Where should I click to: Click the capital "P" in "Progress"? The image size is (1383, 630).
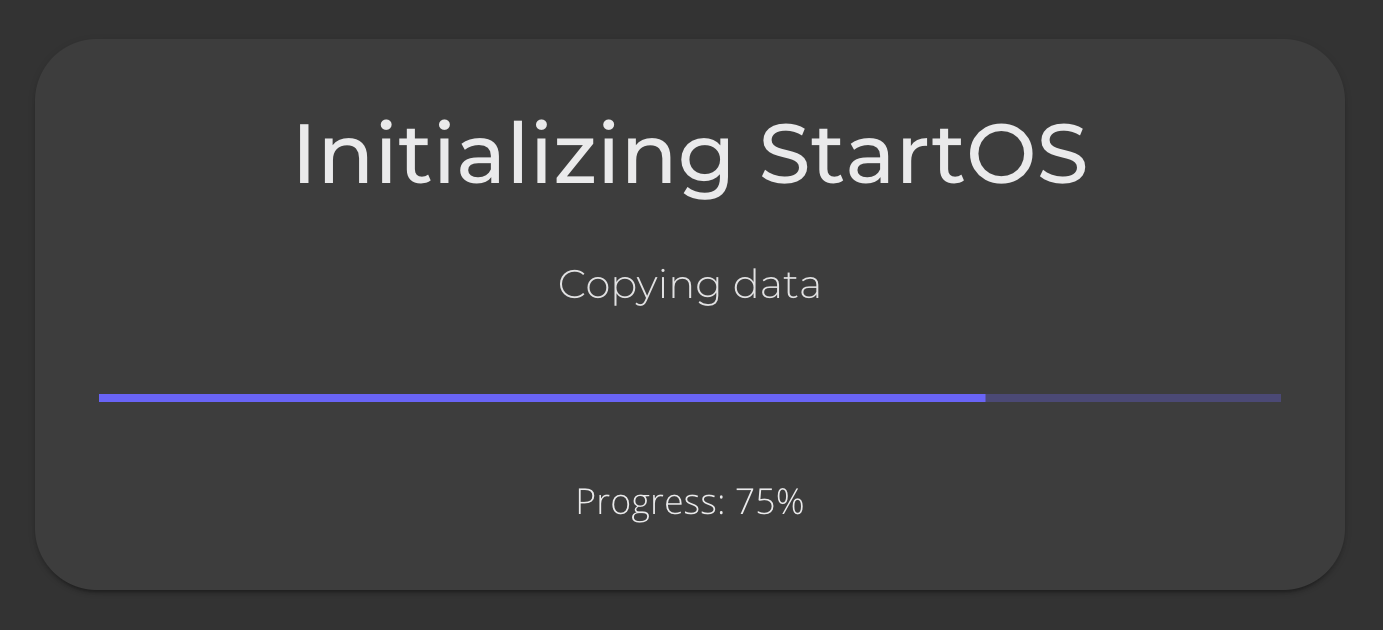[585, 501]
